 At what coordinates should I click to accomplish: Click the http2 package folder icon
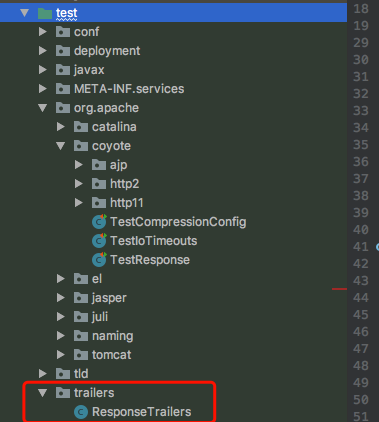click(x=99, y=184)
